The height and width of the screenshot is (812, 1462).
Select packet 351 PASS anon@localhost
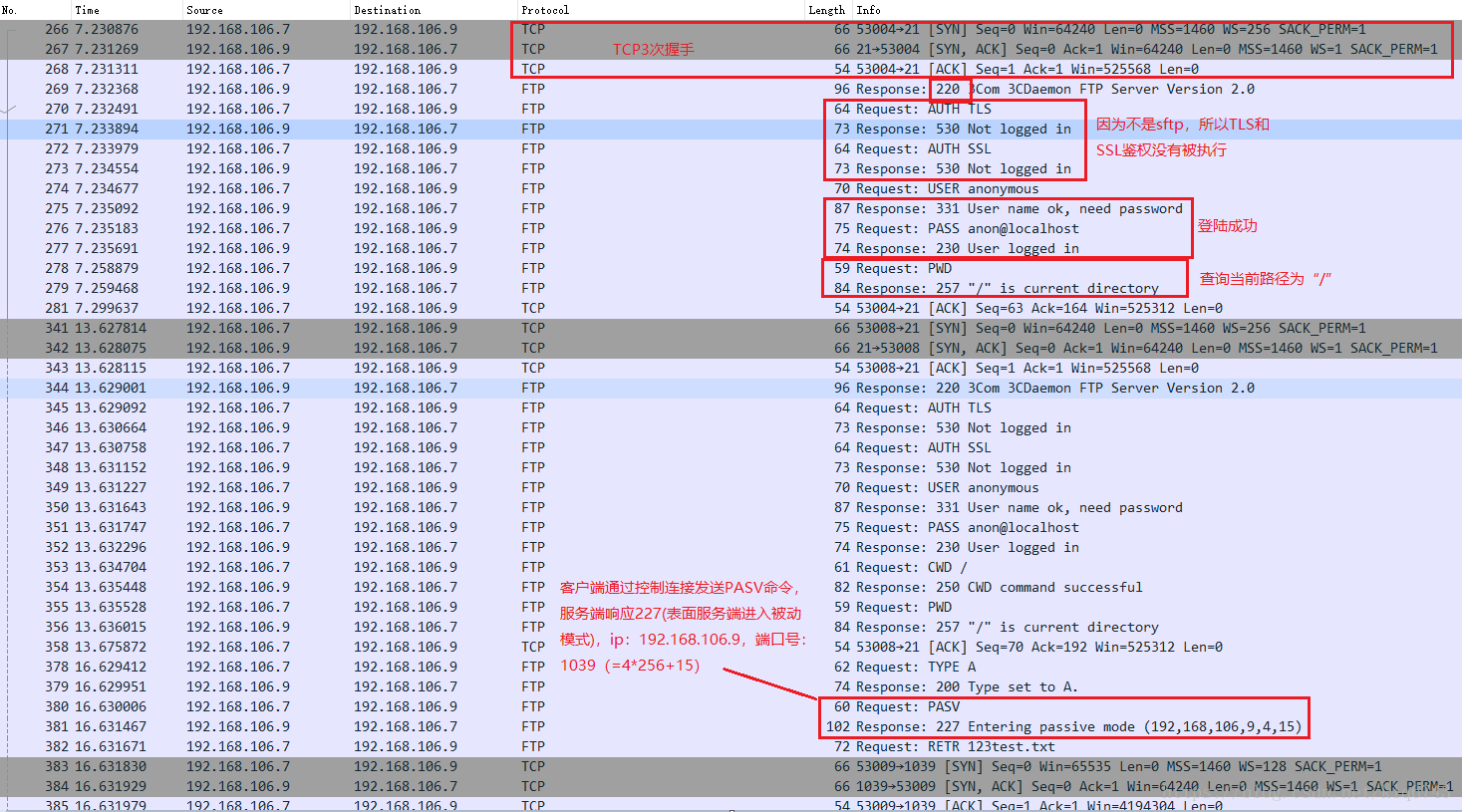click(731, 527)
